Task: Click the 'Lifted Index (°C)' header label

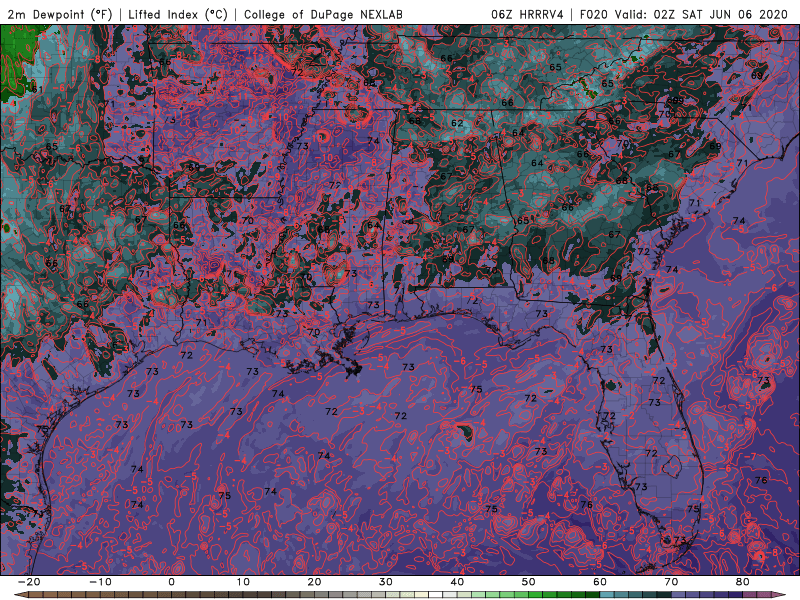Action: [x=178, y=14]
